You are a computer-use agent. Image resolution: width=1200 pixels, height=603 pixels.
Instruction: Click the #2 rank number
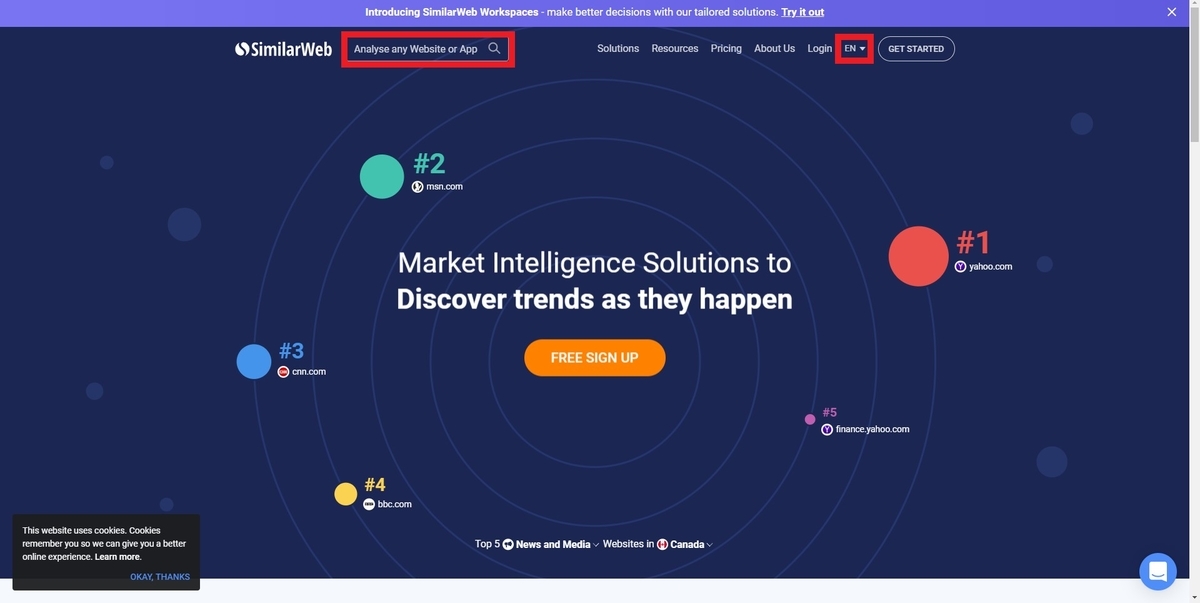pyautogui.click(x=429, y=164)
